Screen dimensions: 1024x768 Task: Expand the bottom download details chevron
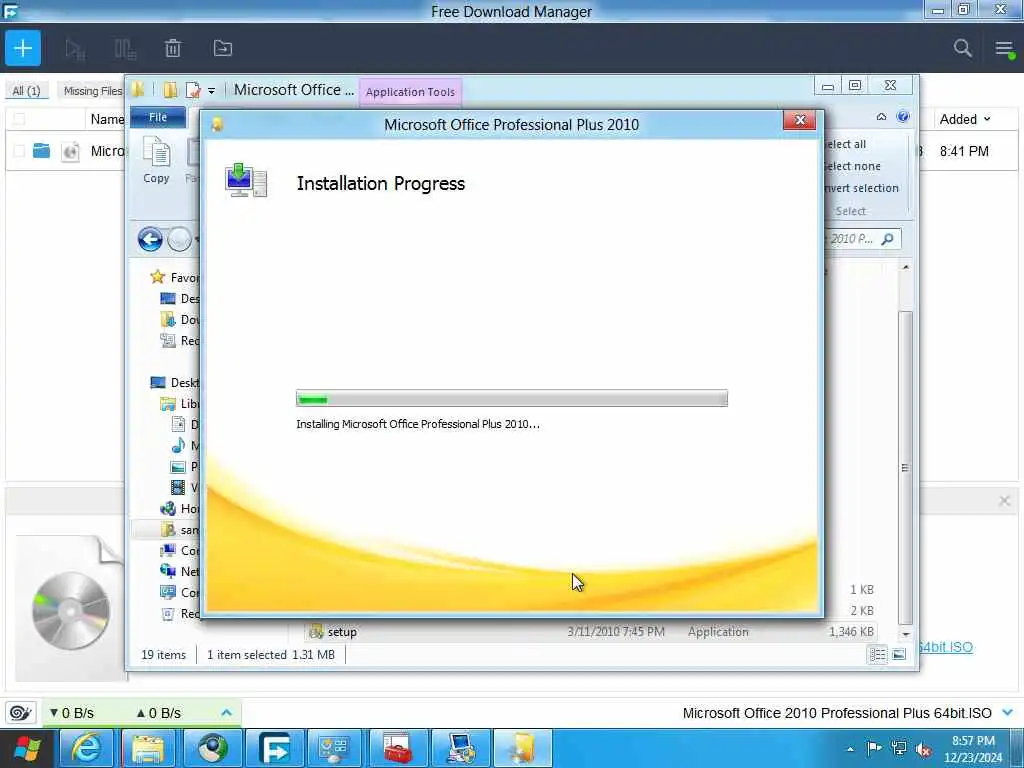click(1008, 712)
